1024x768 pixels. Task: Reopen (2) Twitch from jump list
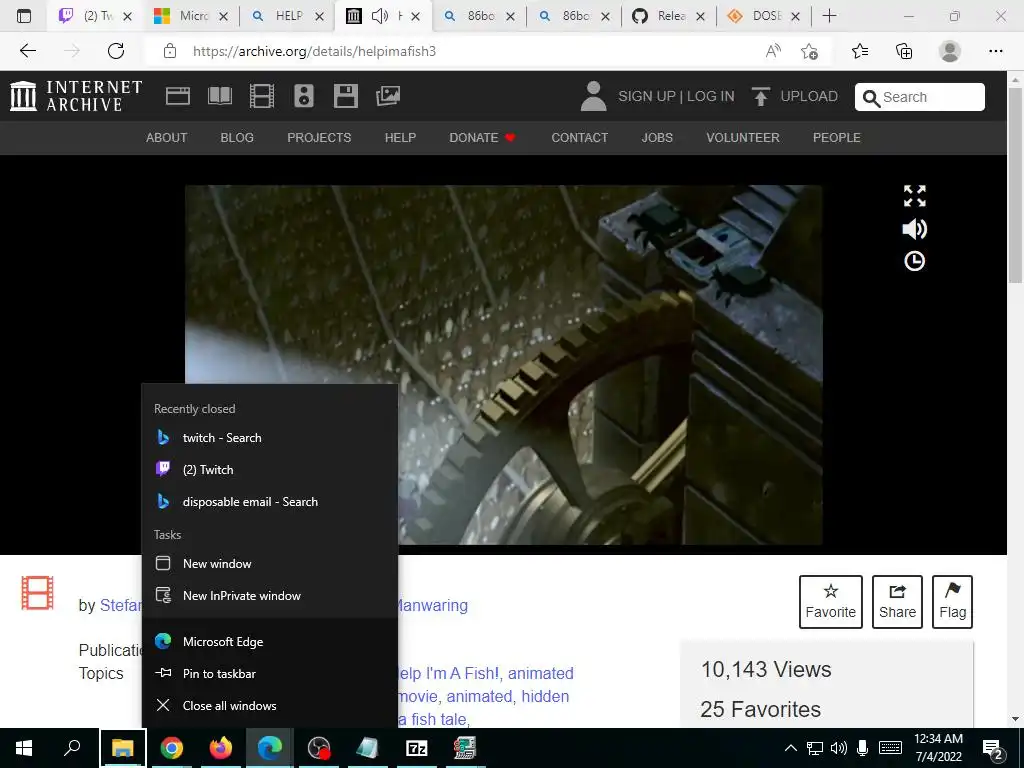(270, 470)
